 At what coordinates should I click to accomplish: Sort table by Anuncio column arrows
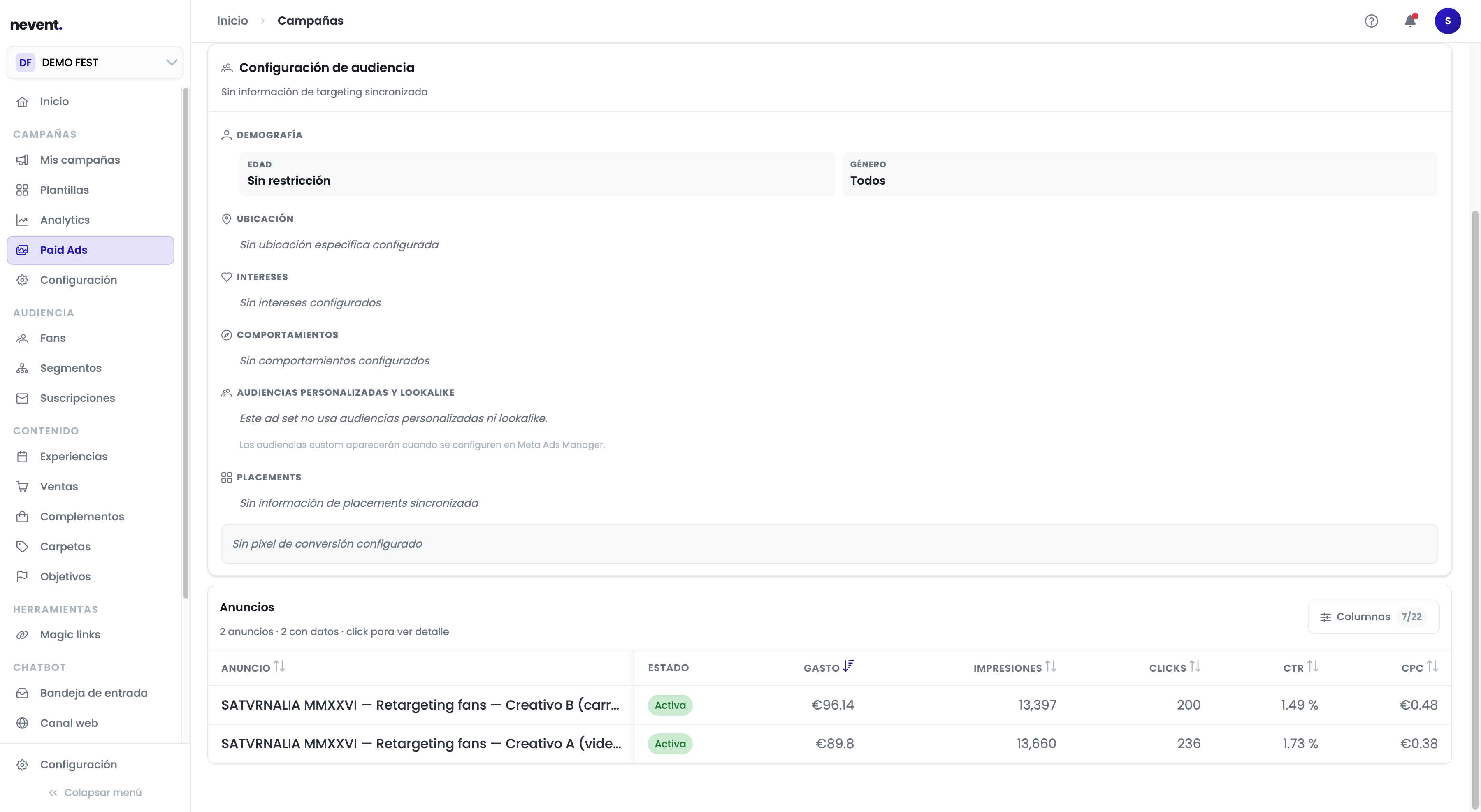[279, 667]
